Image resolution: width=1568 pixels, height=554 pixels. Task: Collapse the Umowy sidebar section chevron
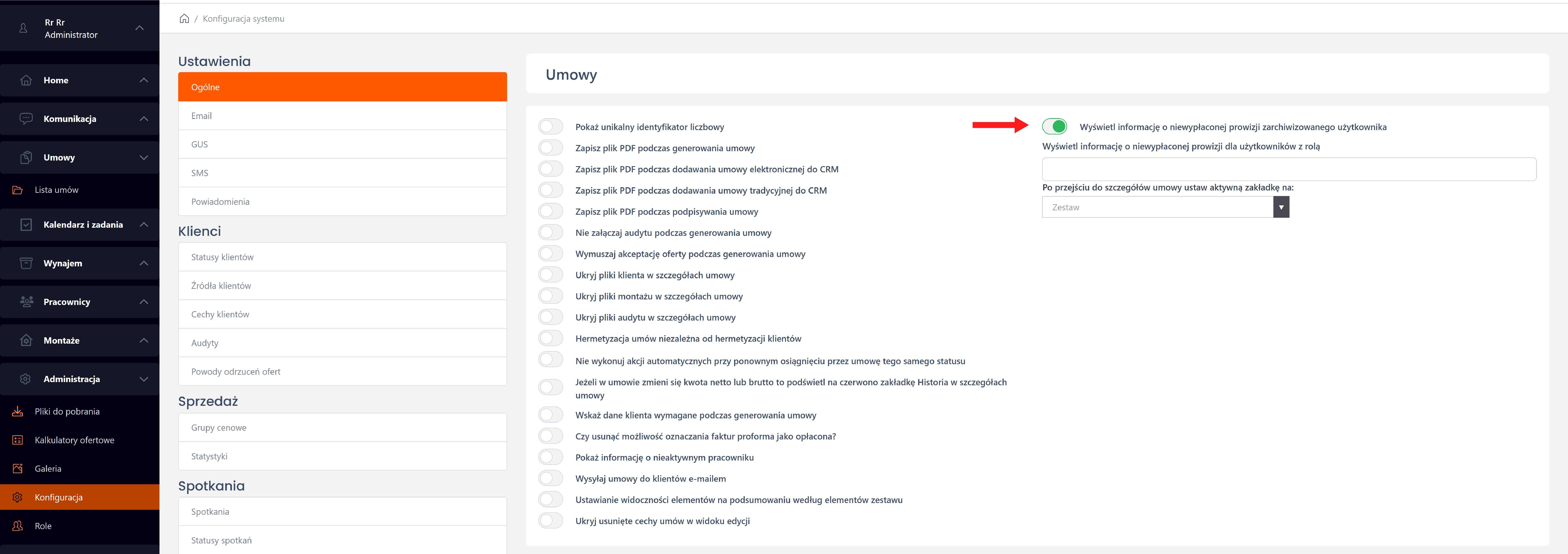coord(144,158)
